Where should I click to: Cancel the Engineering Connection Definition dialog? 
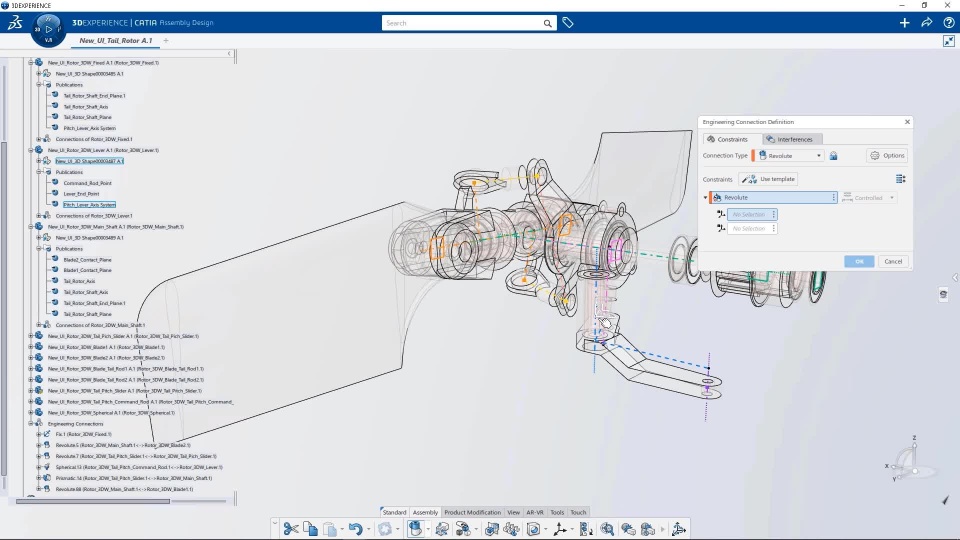[x=893, y=261]
